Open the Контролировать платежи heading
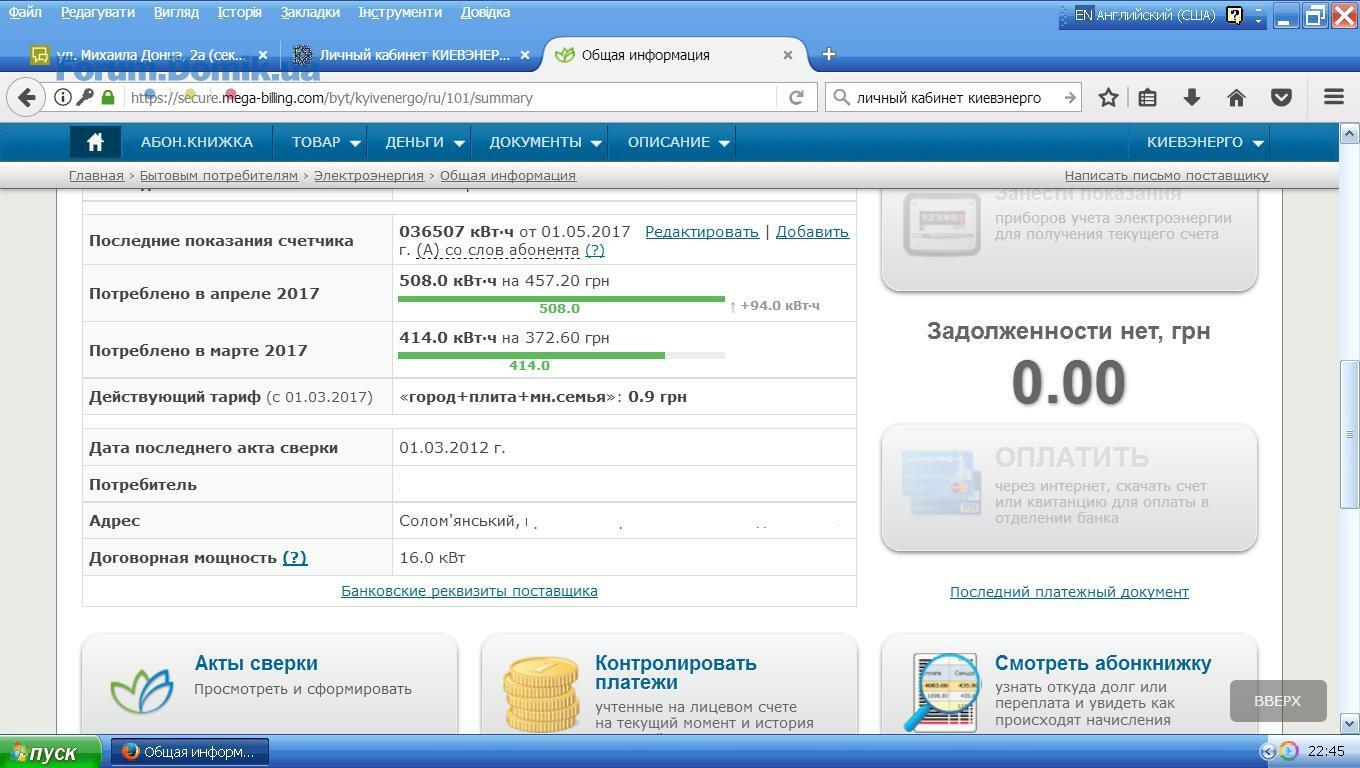Viewport: 1360px width, 768px height. point(676,672)
